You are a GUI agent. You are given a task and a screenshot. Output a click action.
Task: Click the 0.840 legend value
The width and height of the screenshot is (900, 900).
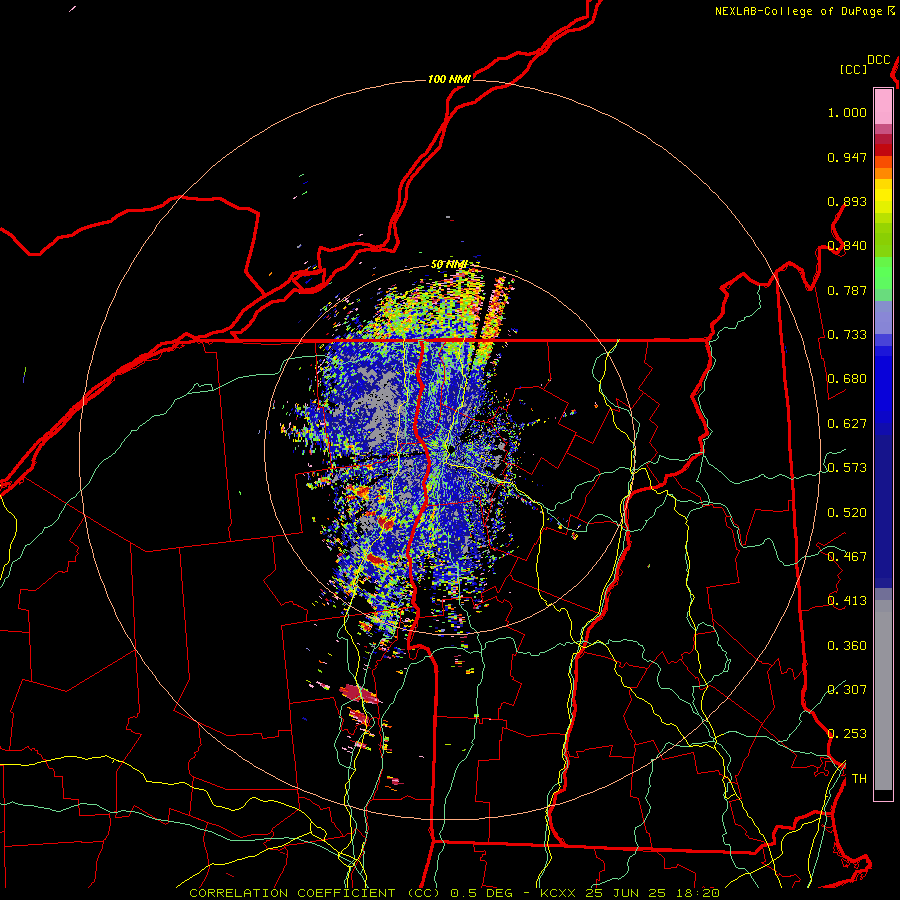pos(847,246)
